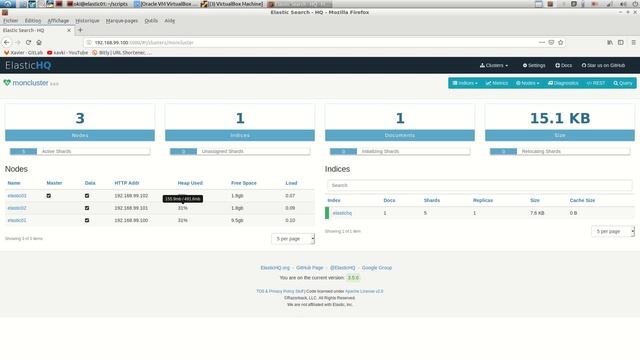Open the Docs link in the navbar
The width and height of the screenshot is (640, 360).
click(564, 65)
